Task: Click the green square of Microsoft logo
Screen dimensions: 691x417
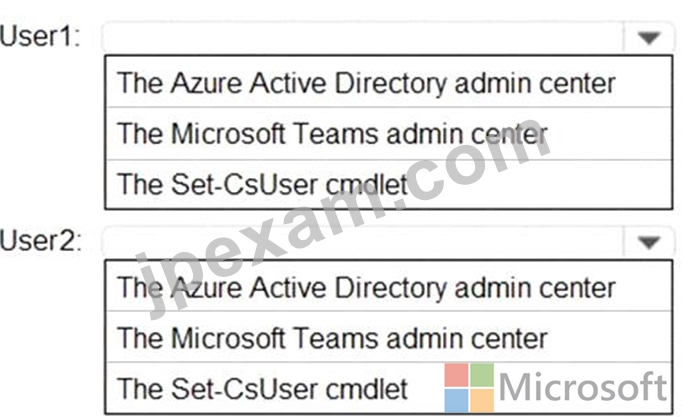Action: click(x=482, y=375)
